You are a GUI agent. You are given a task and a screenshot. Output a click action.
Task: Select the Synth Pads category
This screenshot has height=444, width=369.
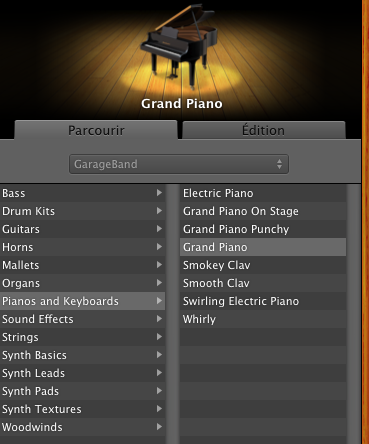tap(82, 391)
